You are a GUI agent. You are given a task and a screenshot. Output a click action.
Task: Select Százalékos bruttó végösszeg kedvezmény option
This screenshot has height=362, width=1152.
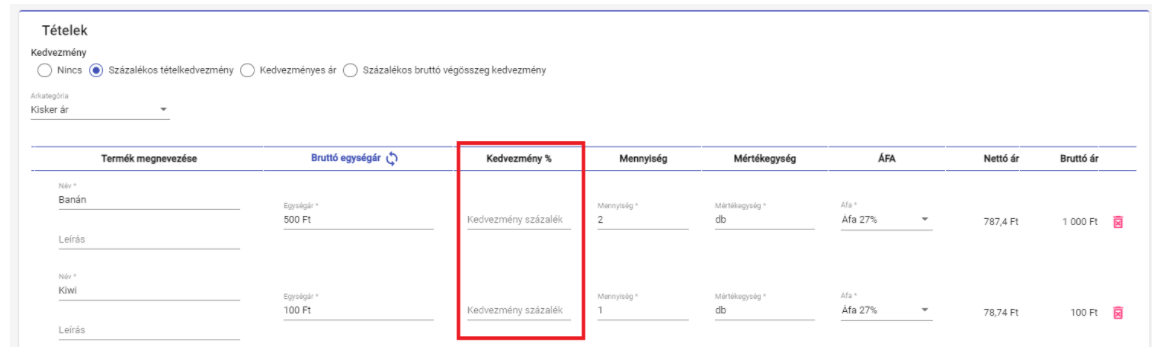click(350, 70)
